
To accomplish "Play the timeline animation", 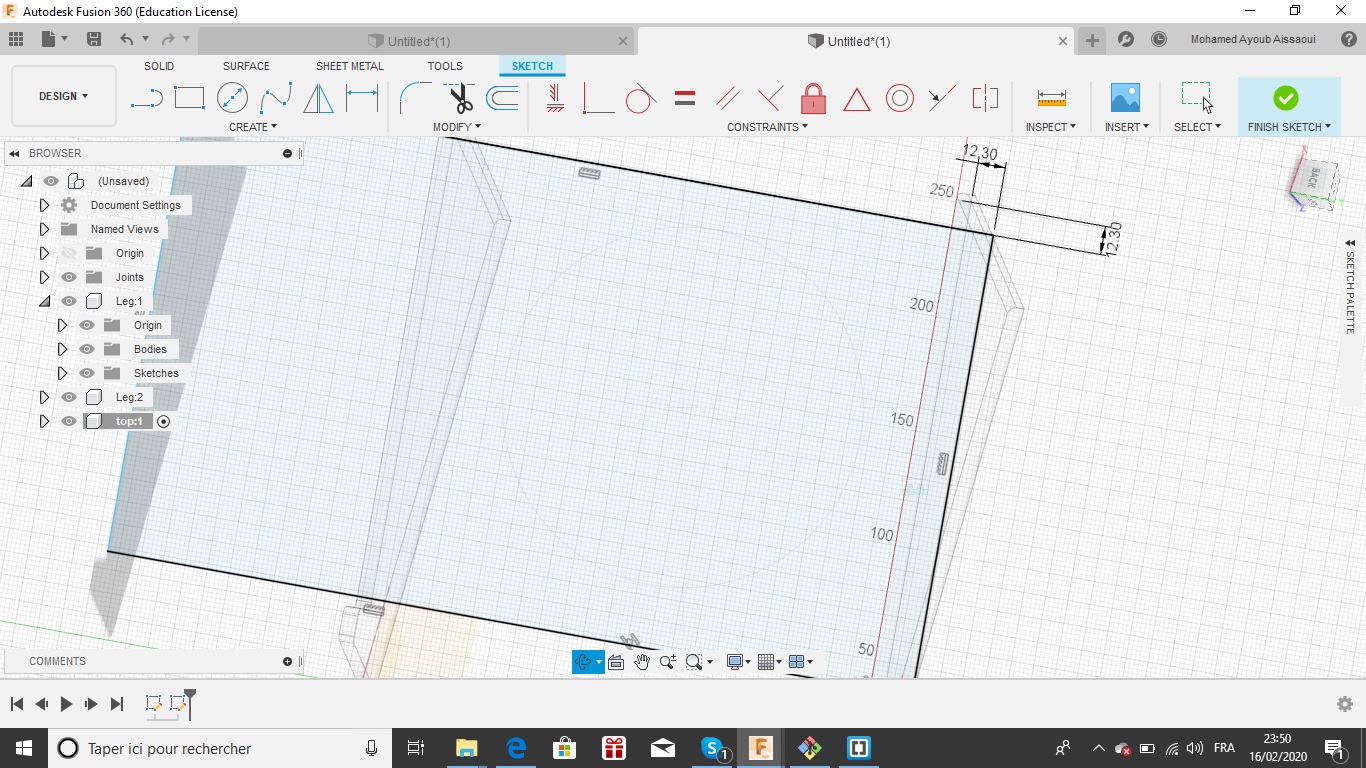I will [66, 704].
